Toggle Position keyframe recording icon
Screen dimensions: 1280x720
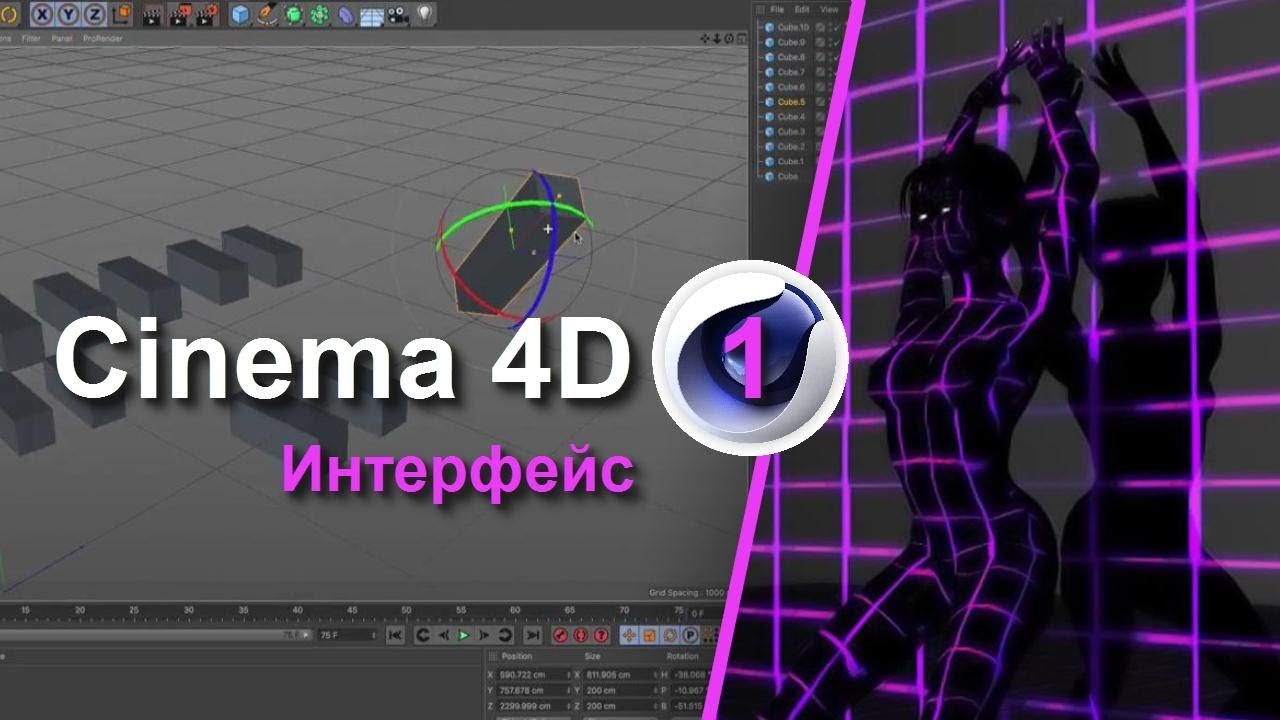pyautogui.click(x=629, y=635)
